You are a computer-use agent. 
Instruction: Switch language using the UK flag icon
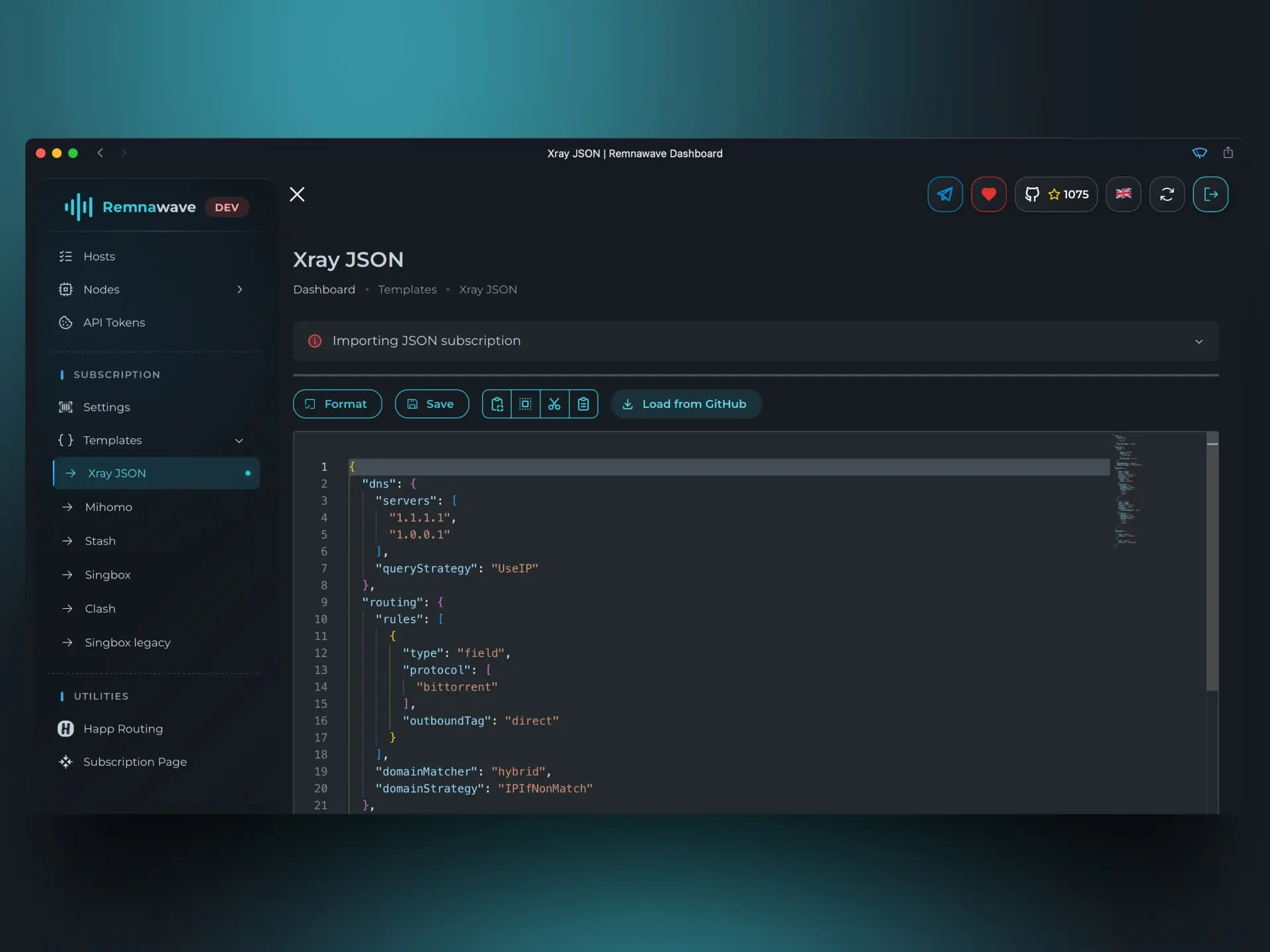1123,194
